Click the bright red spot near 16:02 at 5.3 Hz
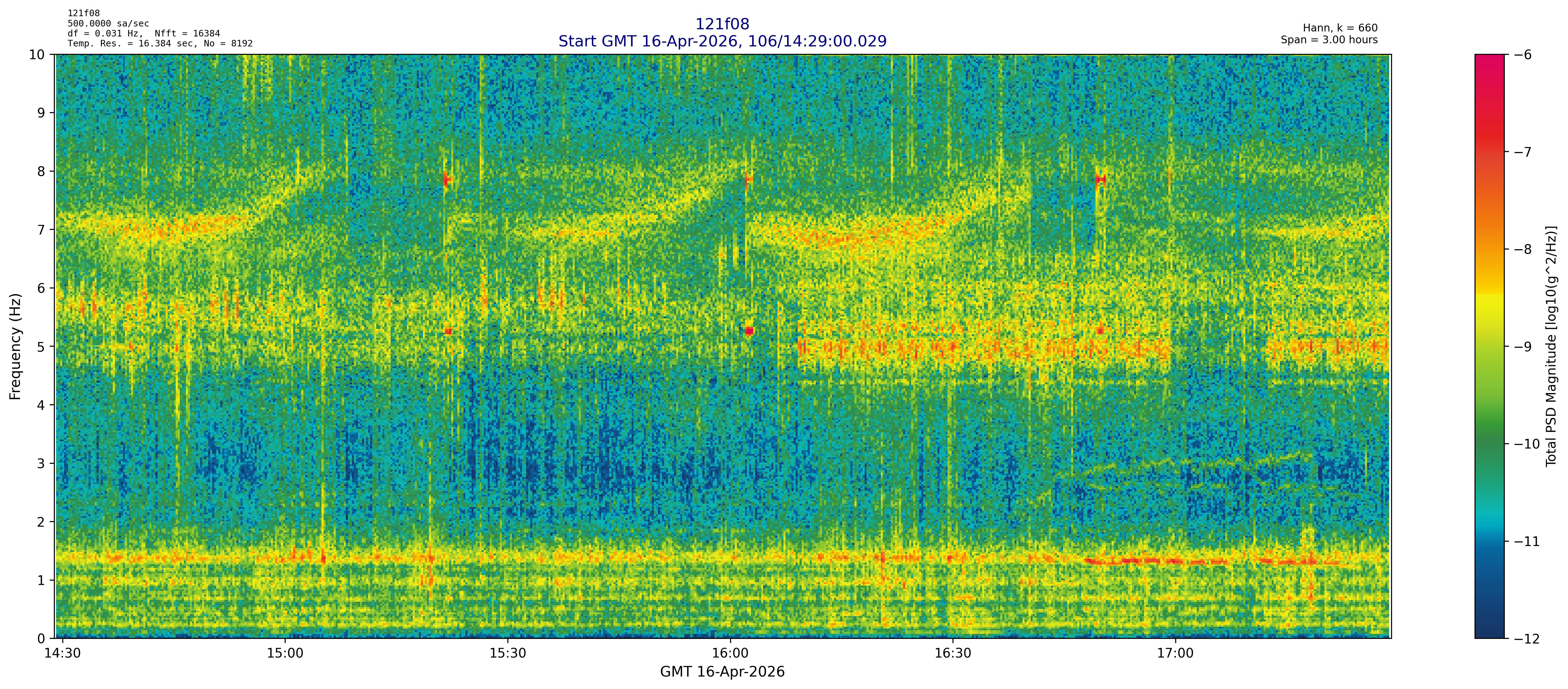1568x689 pixels. coord(749,330)
